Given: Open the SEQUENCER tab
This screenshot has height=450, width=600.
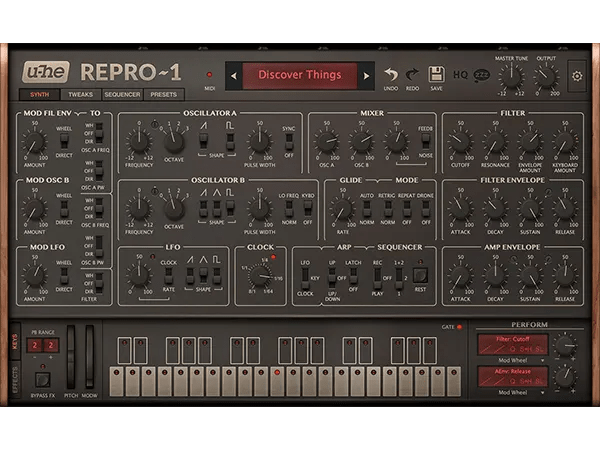Looking at the screenshot, I should pyautogui.click(x=122, y=95).
